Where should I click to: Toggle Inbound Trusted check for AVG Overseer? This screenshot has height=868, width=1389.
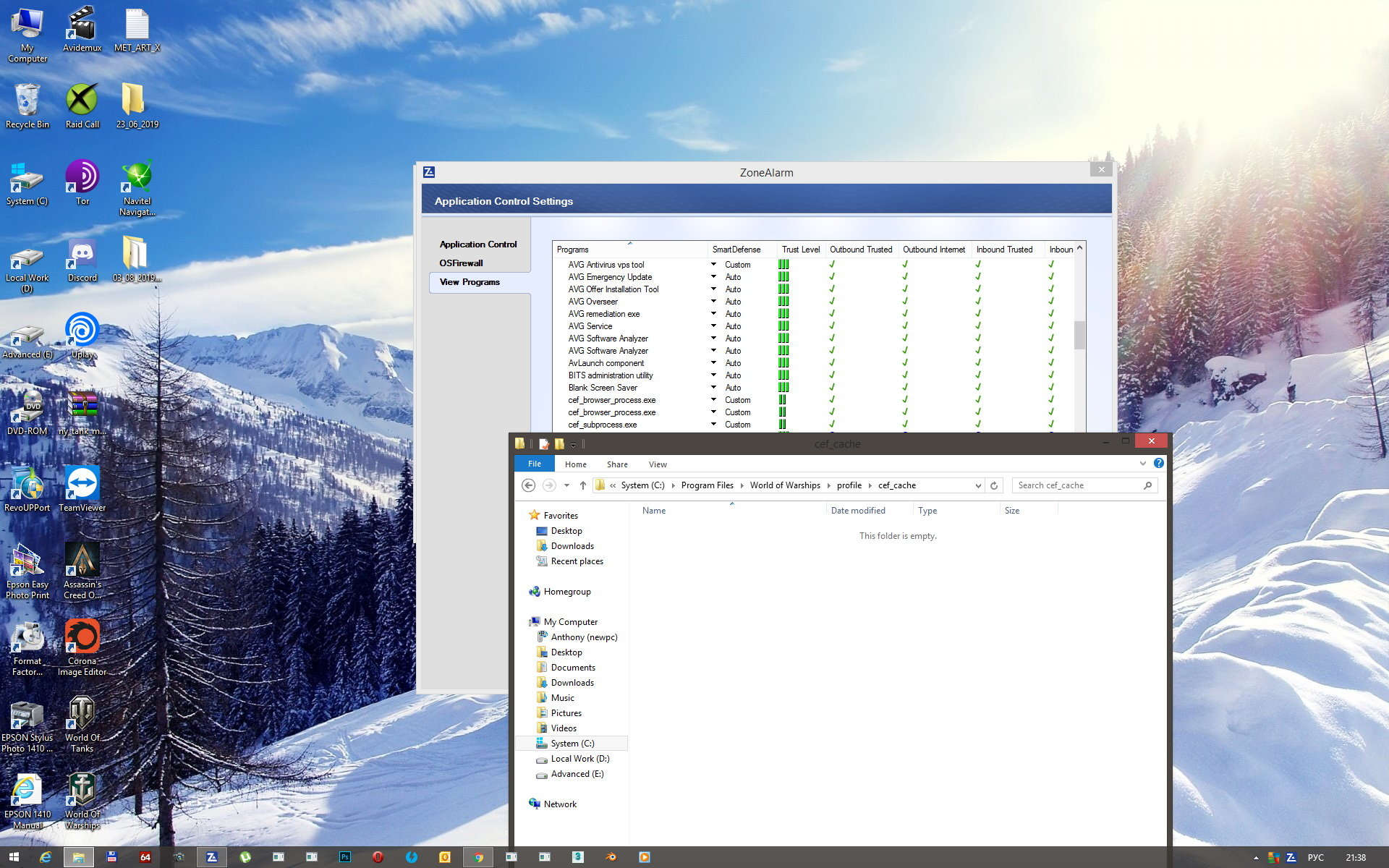click(978, 302)
